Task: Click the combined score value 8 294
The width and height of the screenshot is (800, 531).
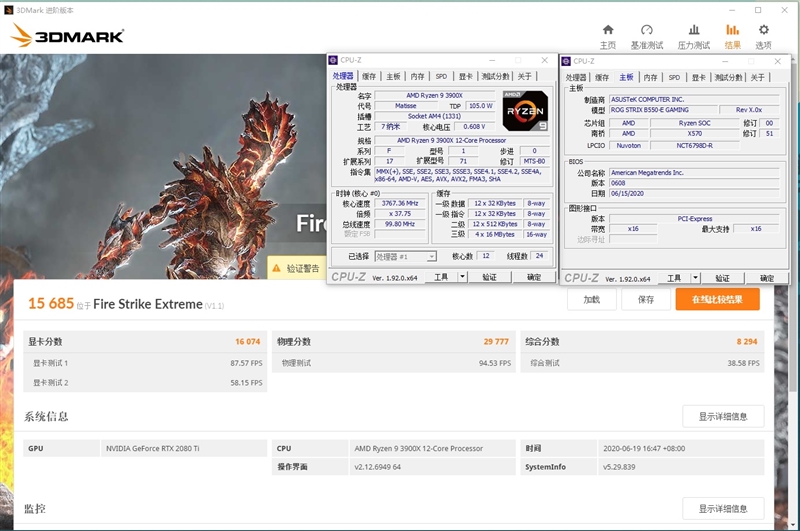Action: tap(747, 342)
